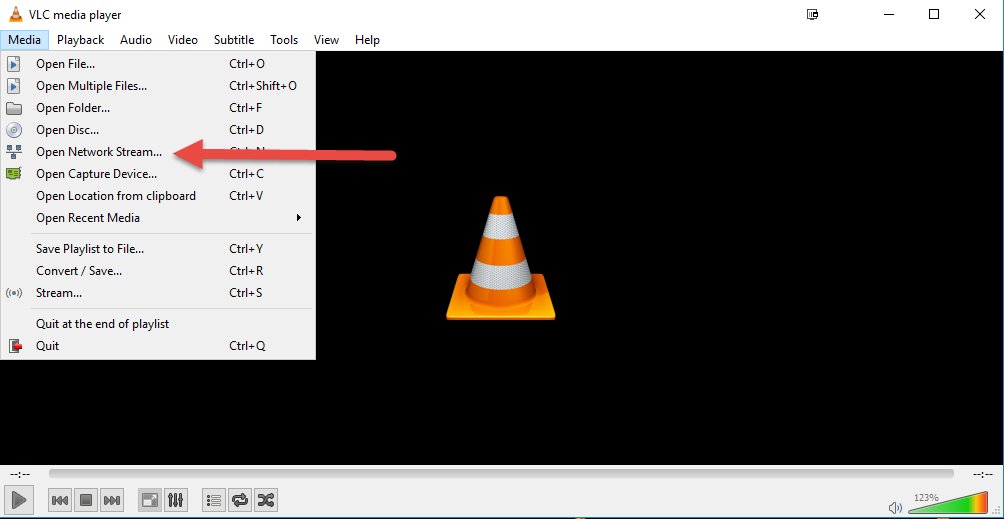Stop playback with the square button
1004x519 pixels.
pos(86,500)
